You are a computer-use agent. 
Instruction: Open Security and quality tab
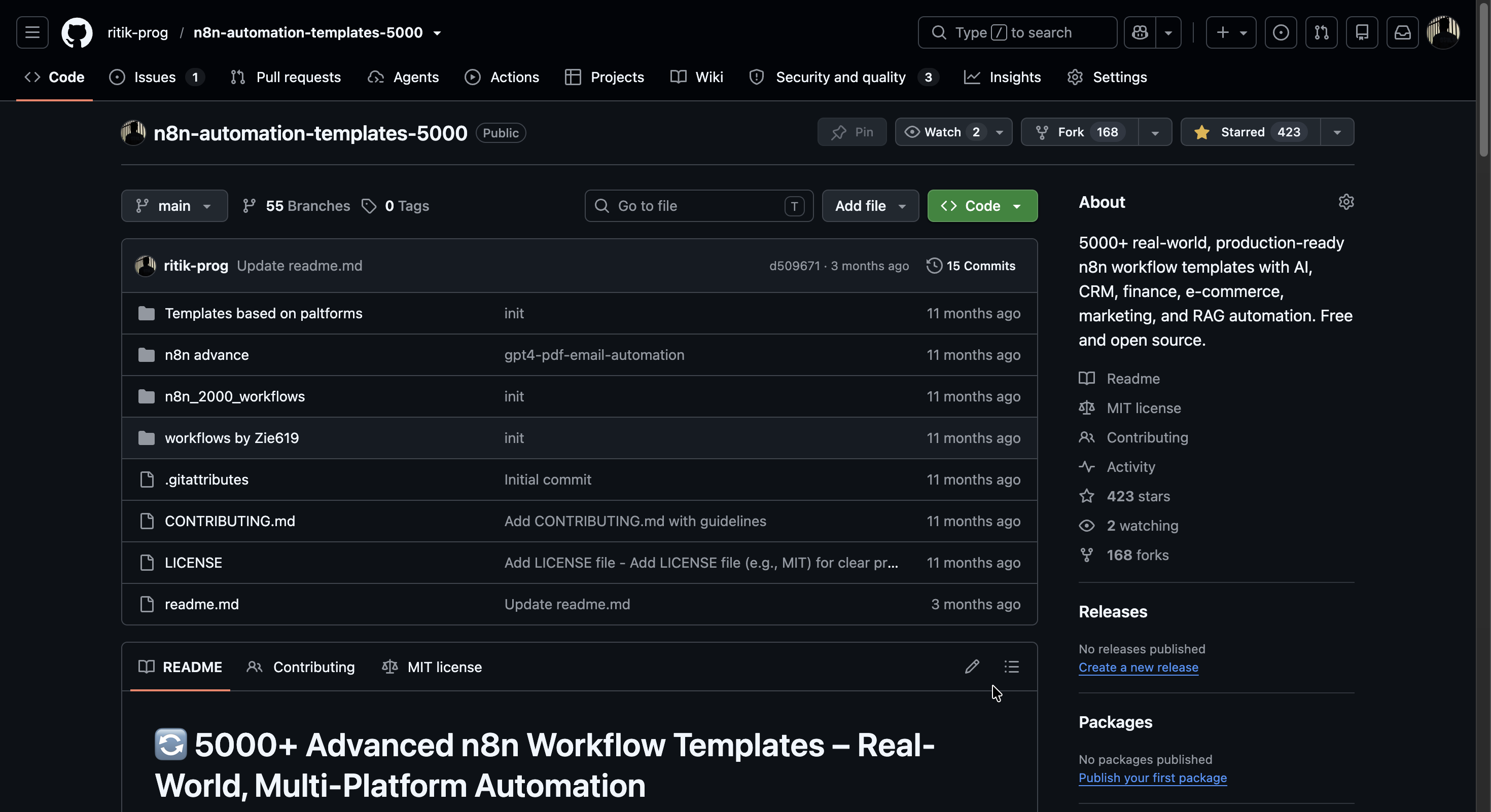(x=843, y=77)
